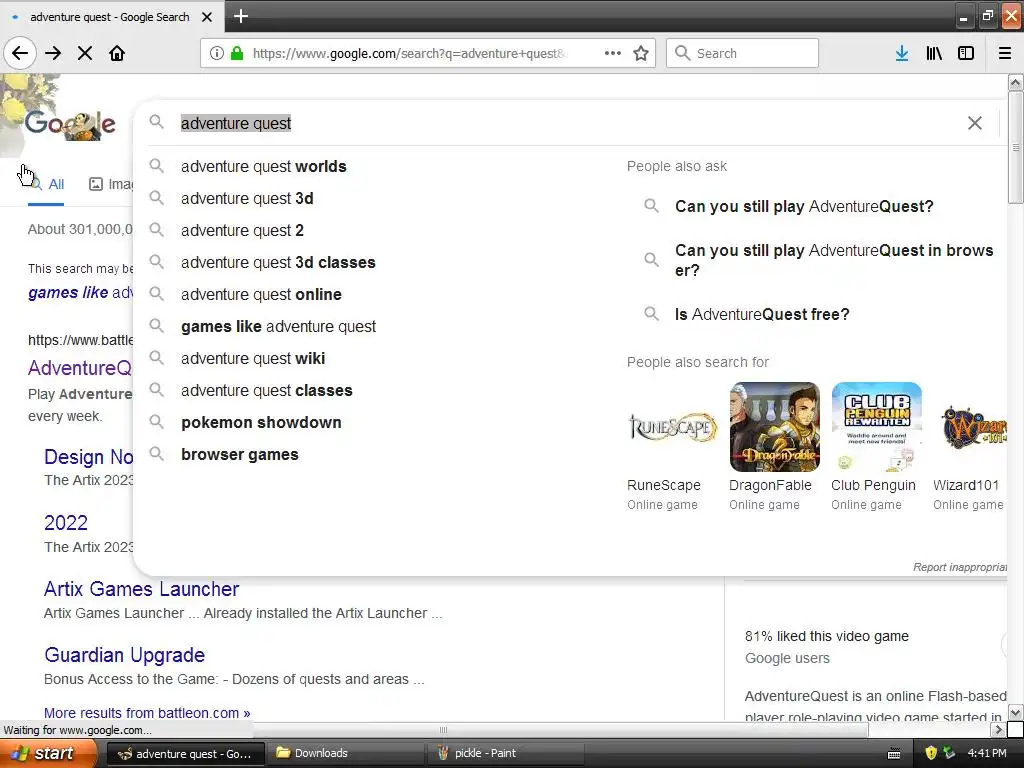Click the address bar URL
Screen dimensions: 1024x768
tap(410, 53)
